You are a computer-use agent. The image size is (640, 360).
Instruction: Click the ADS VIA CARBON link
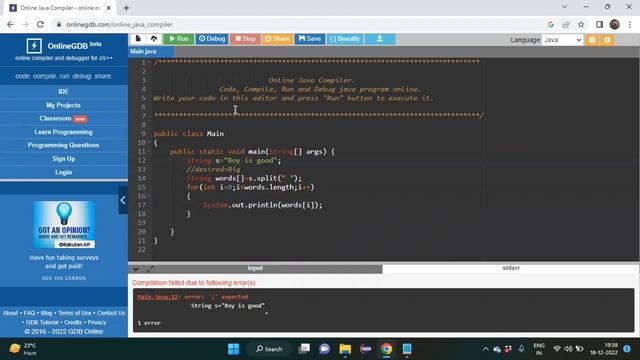coord(64,278)
